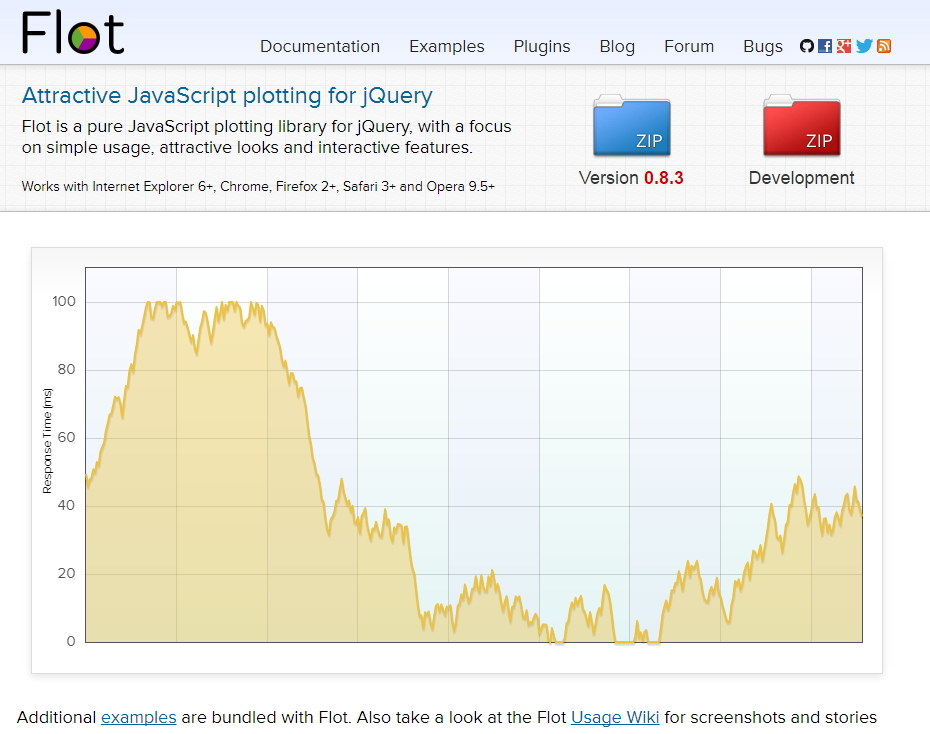Go to the Examples page in the navigation
Image resolution: width=930 pixels, height=734 pixels.
[447, 46]
